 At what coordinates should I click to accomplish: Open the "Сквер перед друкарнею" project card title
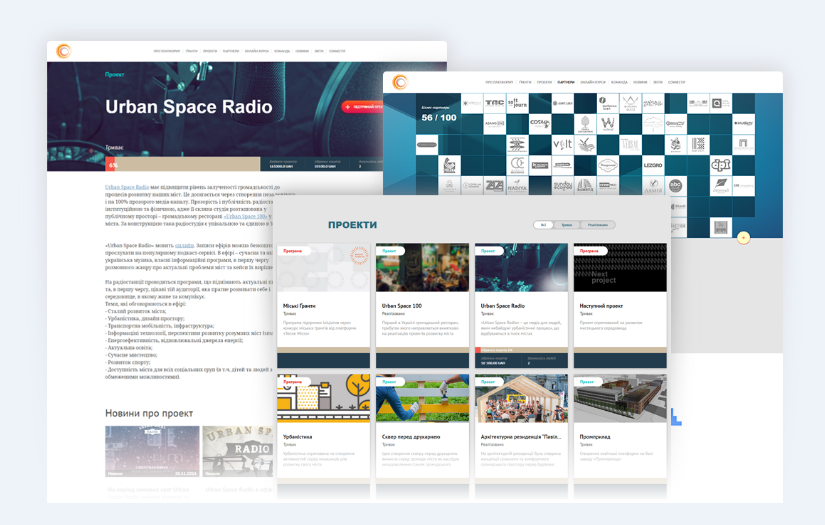point(411,437)
